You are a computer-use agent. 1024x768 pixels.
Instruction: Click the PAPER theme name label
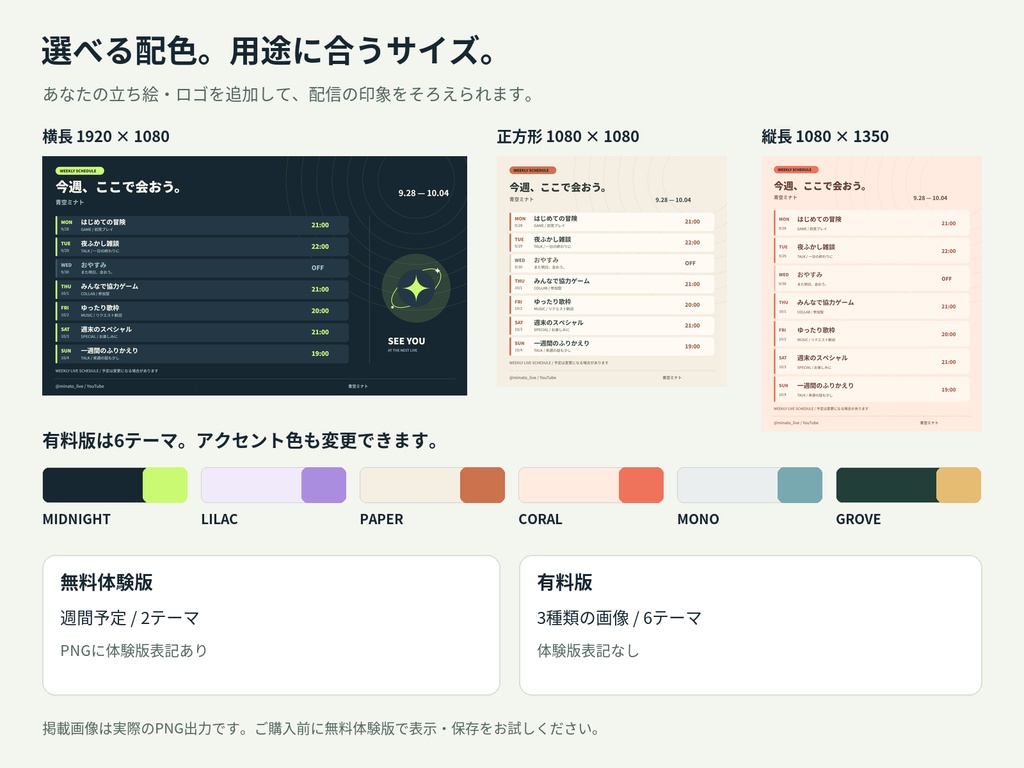(381, 519)
